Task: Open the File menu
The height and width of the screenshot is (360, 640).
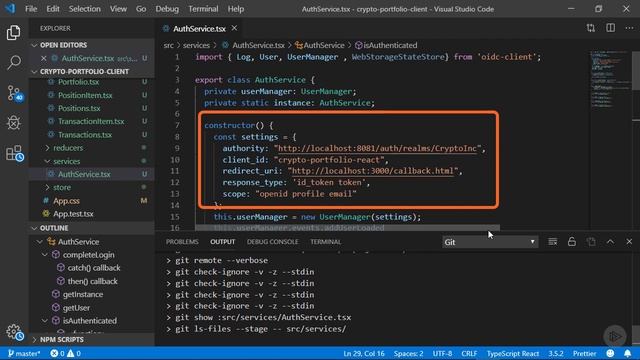Action: (31, 9)
